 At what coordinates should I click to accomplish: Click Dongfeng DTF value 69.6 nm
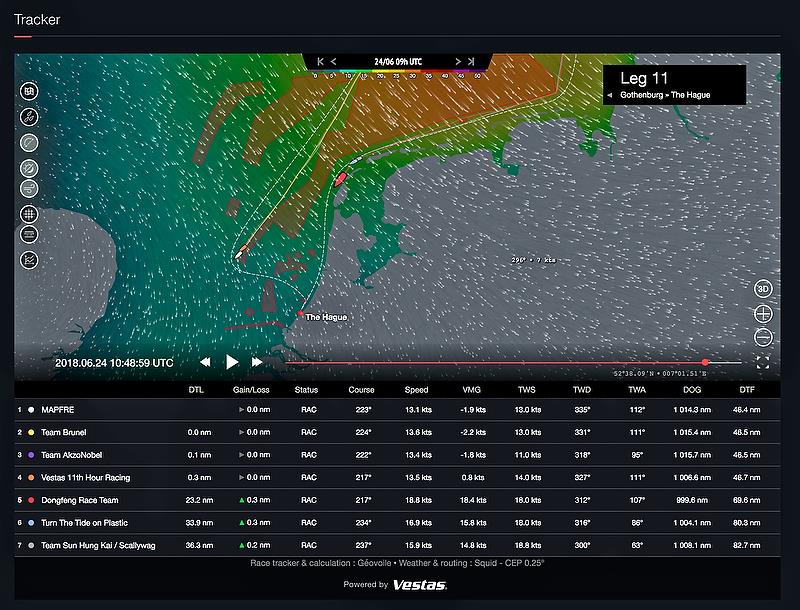(747, 500)
